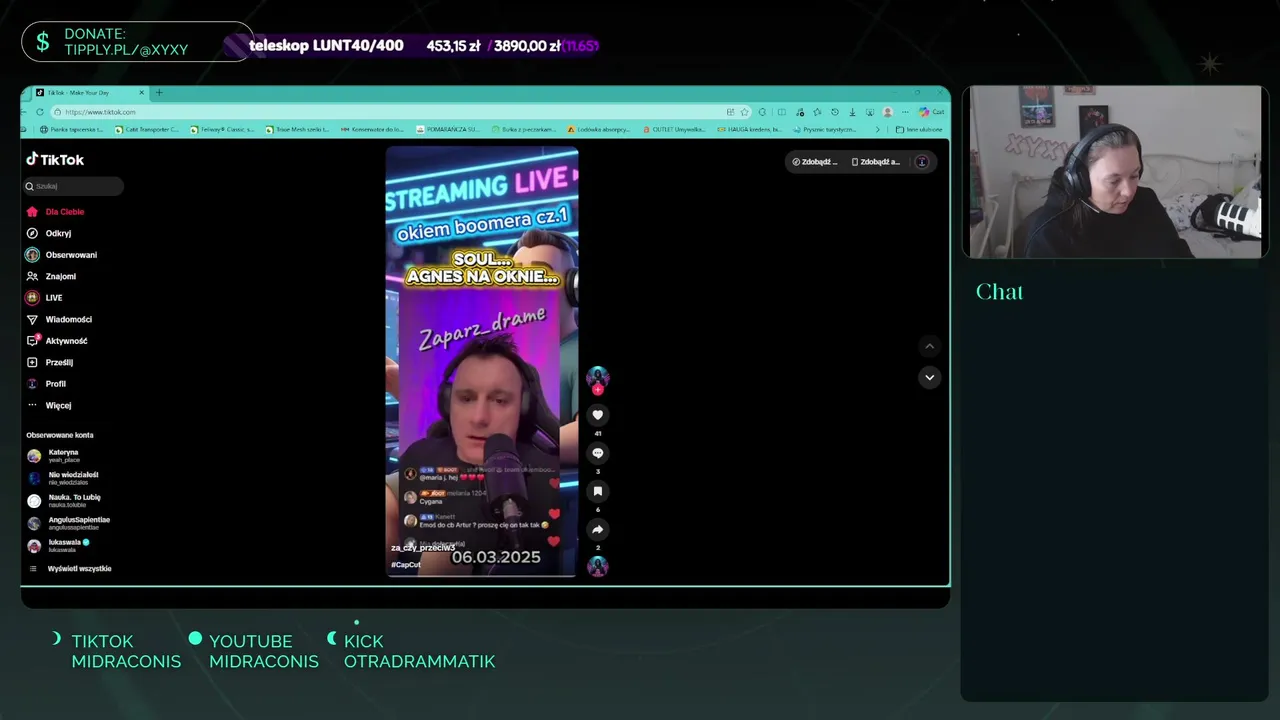
Task: Open a new browser tab
Action: point(158,93)
